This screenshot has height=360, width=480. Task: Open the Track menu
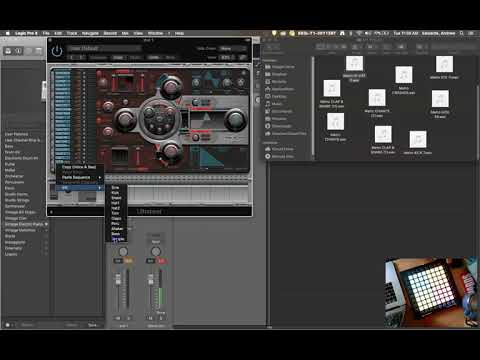(x=72, y=33)
